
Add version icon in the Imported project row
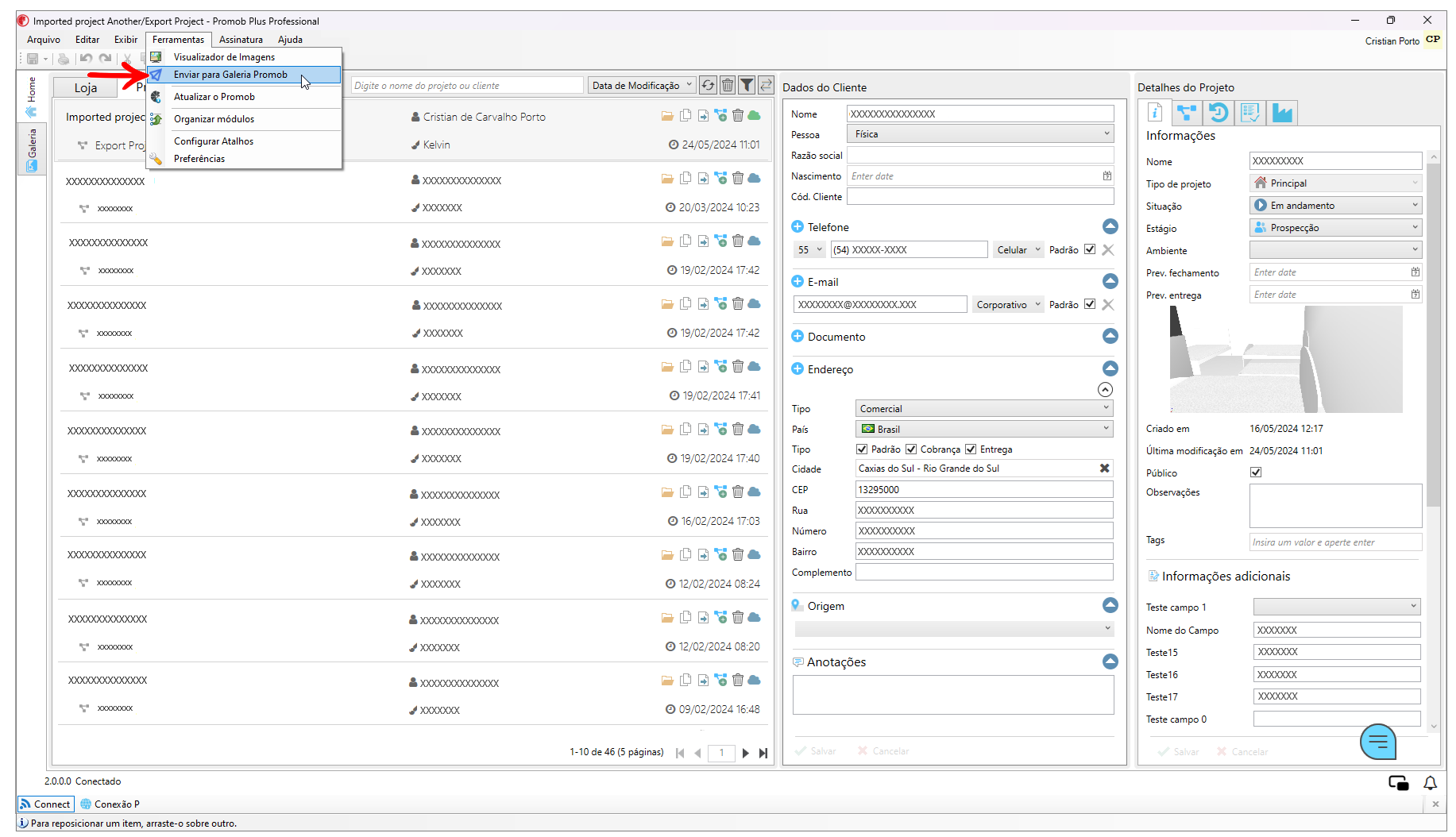pos(720,115)
